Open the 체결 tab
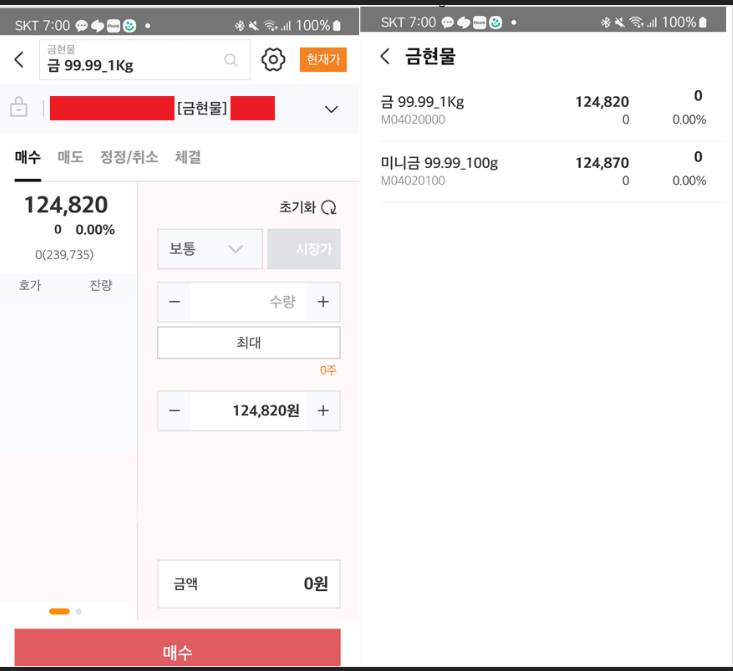The height and width of the screenshot is (671, 733). (x=188, y=157)
